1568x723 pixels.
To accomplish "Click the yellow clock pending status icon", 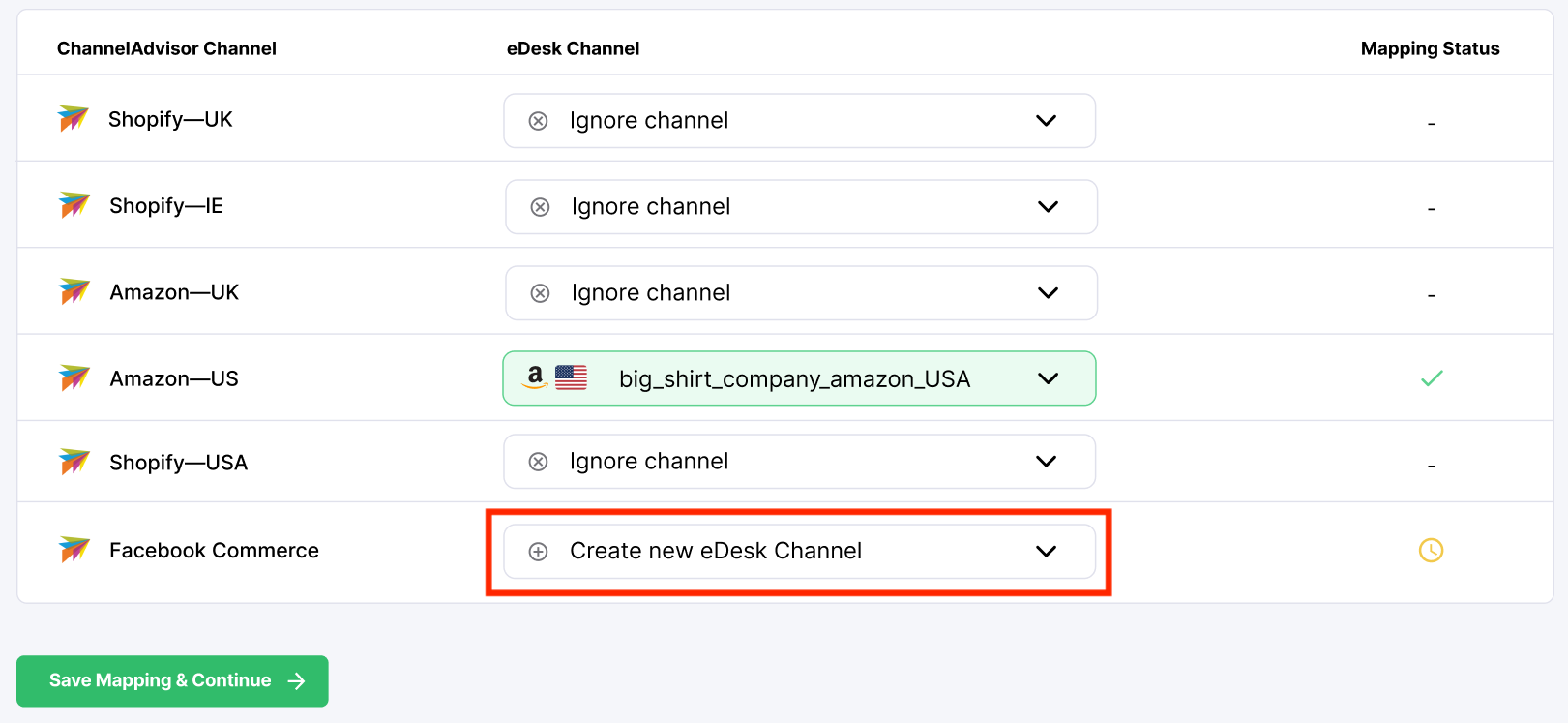I will pyautogui.click(x=1431, y=550).
